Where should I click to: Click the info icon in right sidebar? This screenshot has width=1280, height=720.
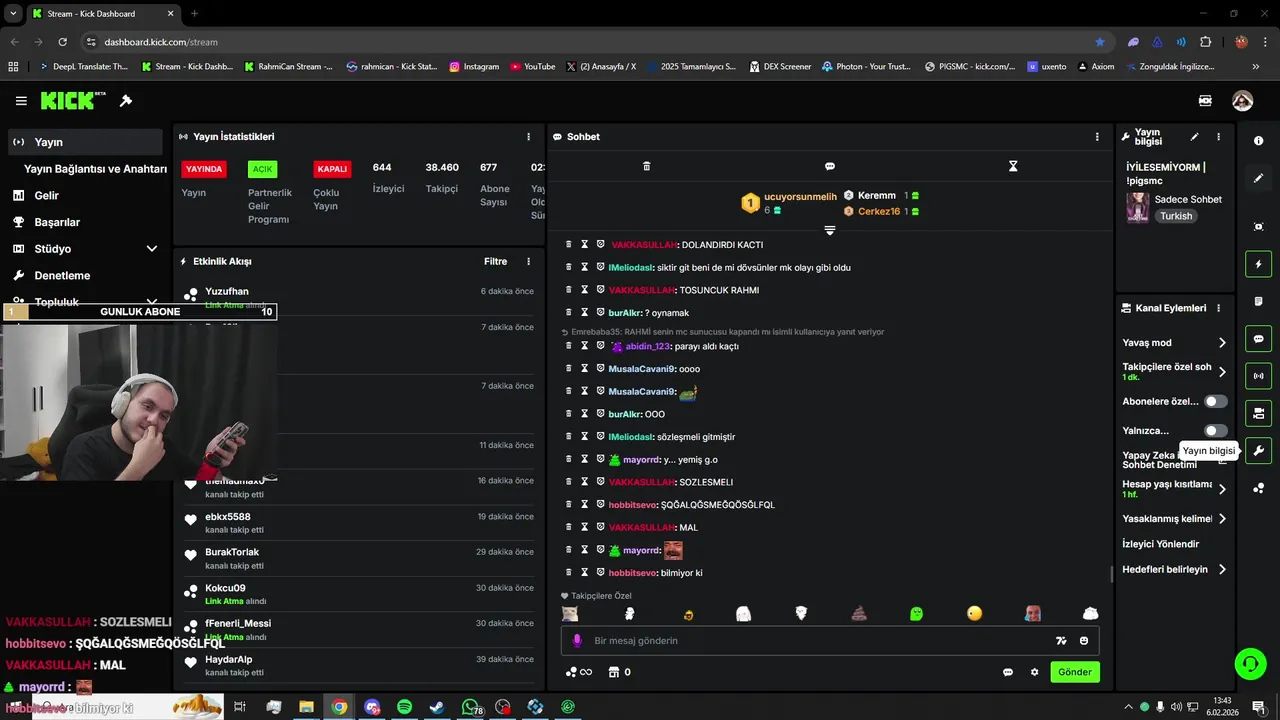[x=1258, y=141]
